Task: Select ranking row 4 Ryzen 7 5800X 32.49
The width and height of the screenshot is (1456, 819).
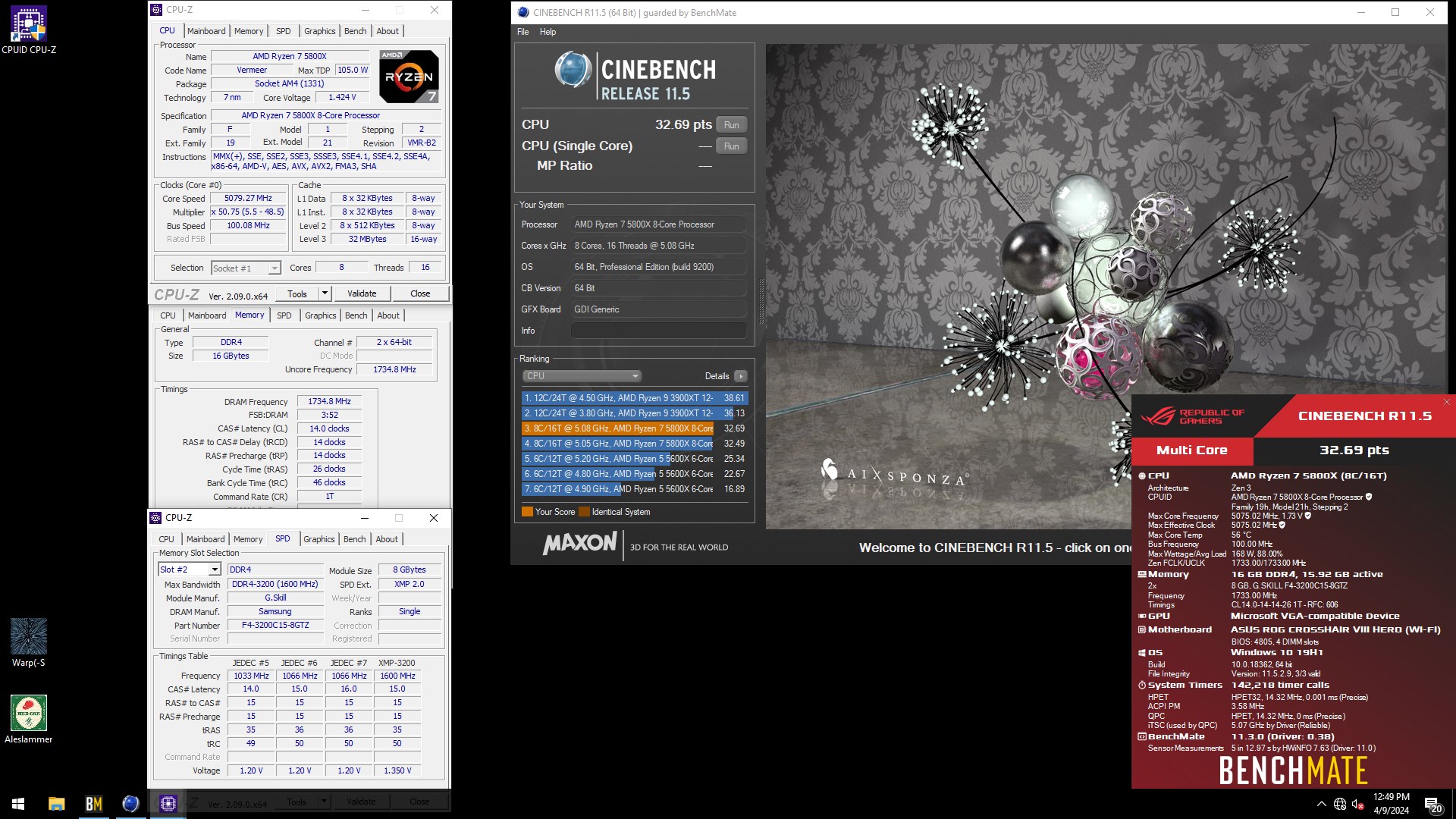Action: point(635,444)
